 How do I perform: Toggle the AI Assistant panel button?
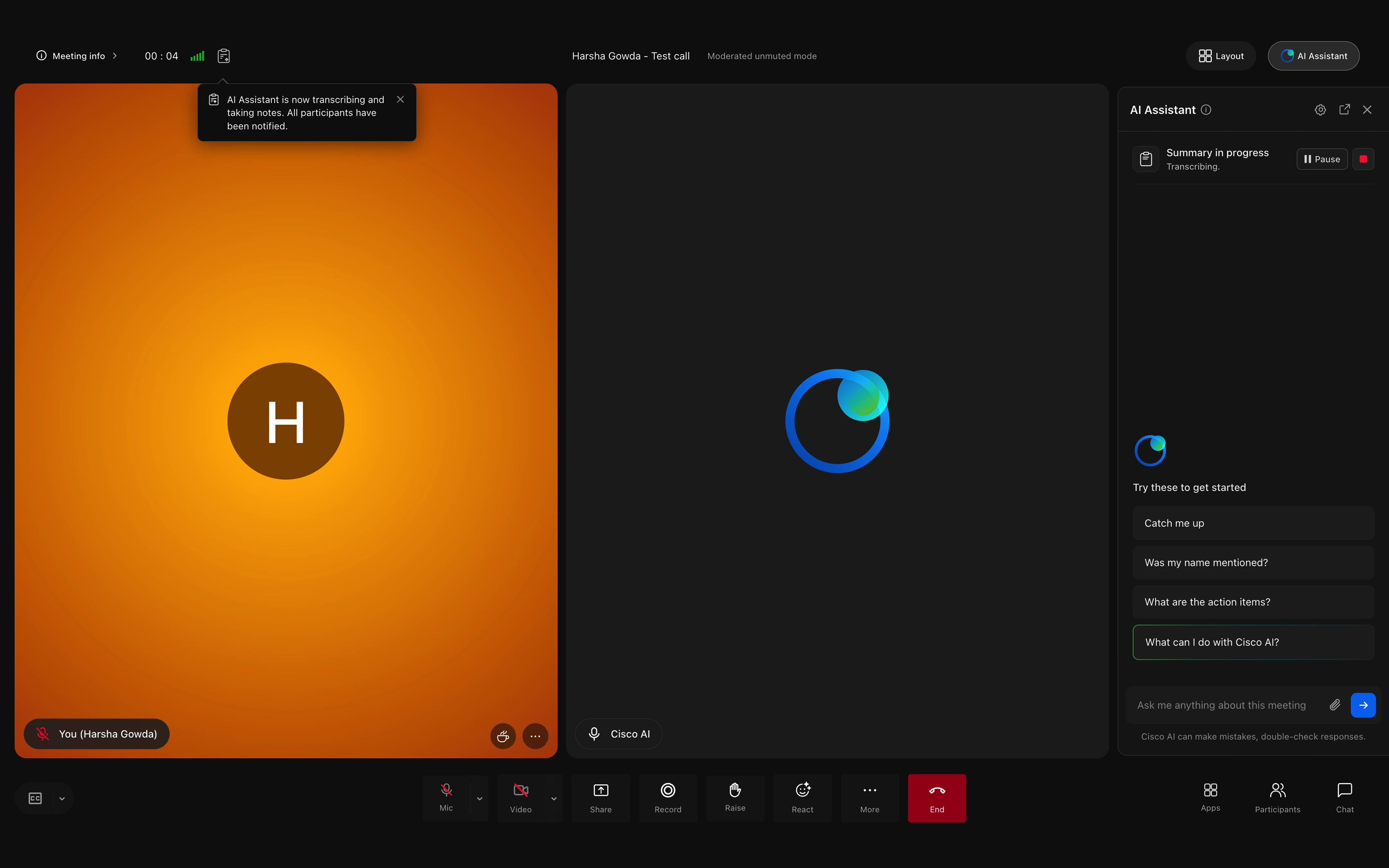1313,56
